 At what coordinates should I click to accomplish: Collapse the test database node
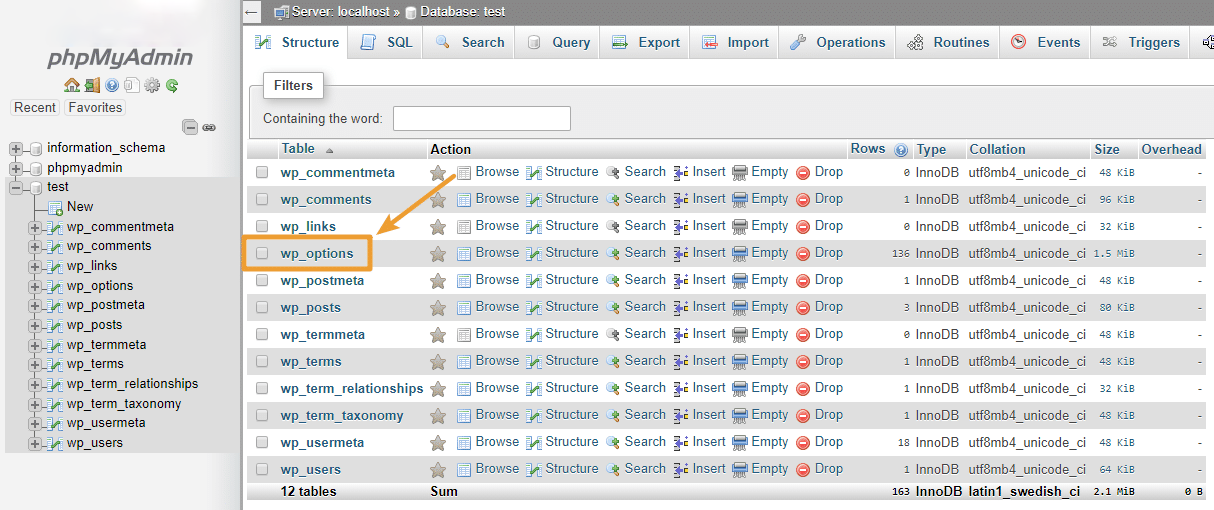click(x=16, y=187)
